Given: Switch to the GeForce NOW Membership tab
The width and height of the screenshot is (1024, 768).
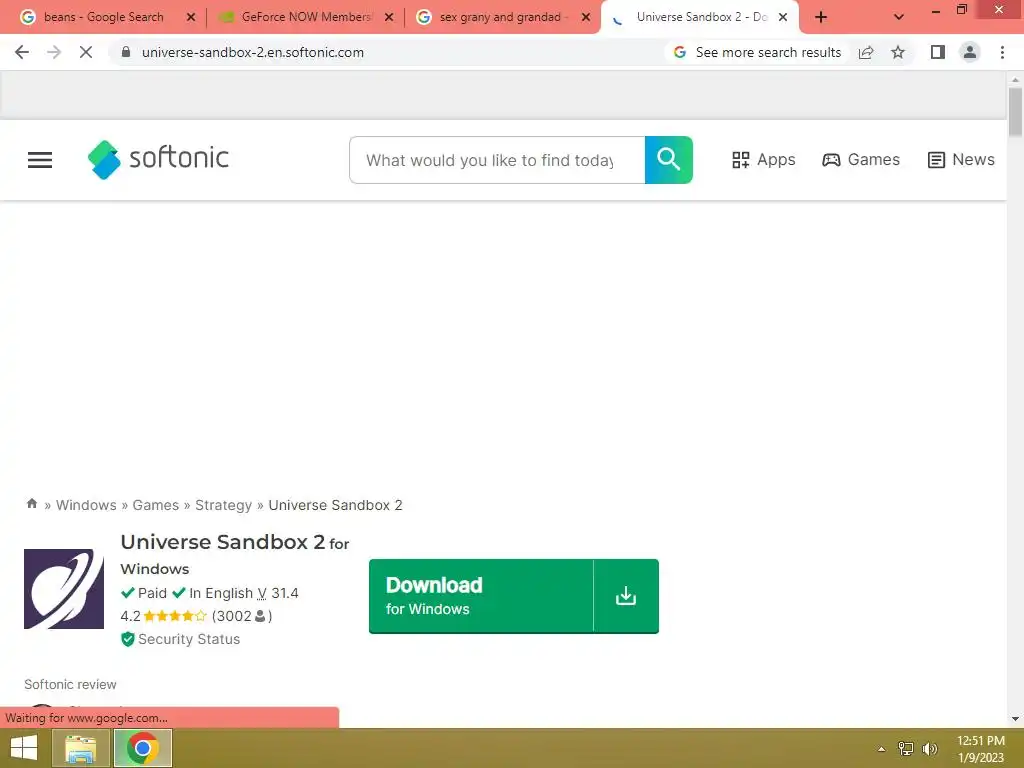Looking at the screenshot, I should (306, 17).
